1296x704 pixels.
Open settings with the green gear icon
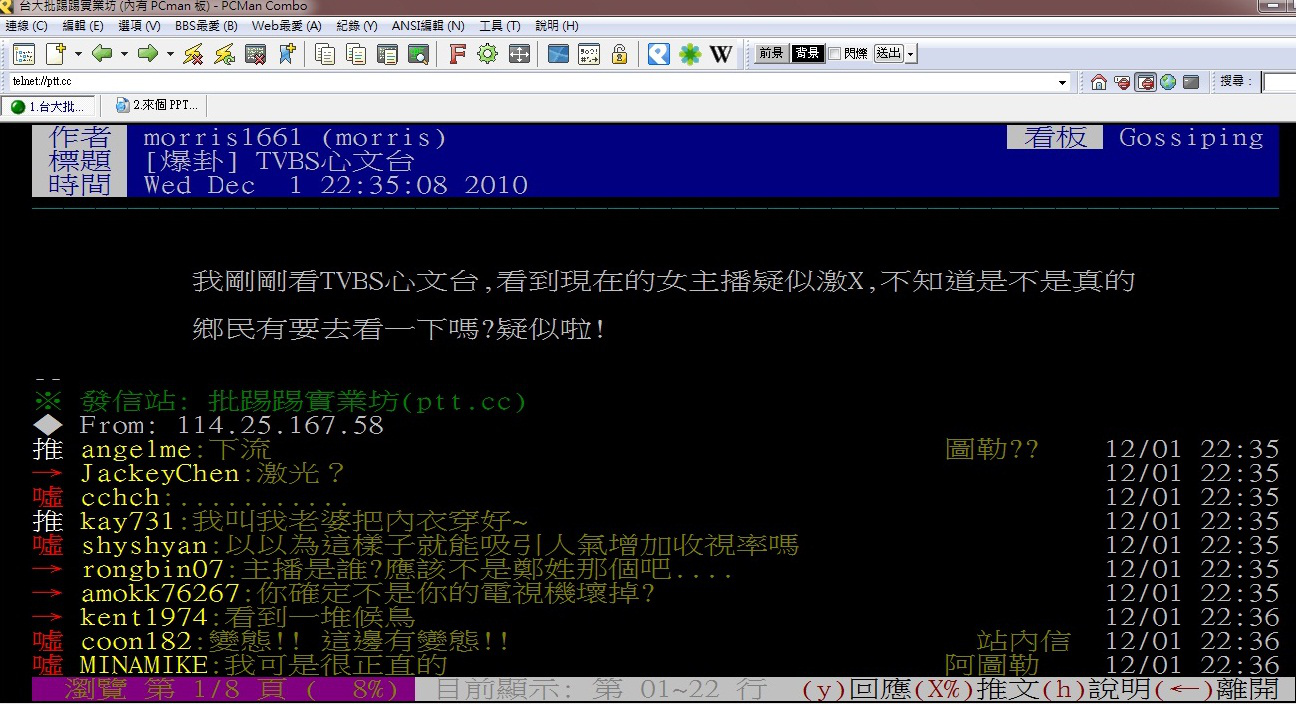click(x=487, y=54)
